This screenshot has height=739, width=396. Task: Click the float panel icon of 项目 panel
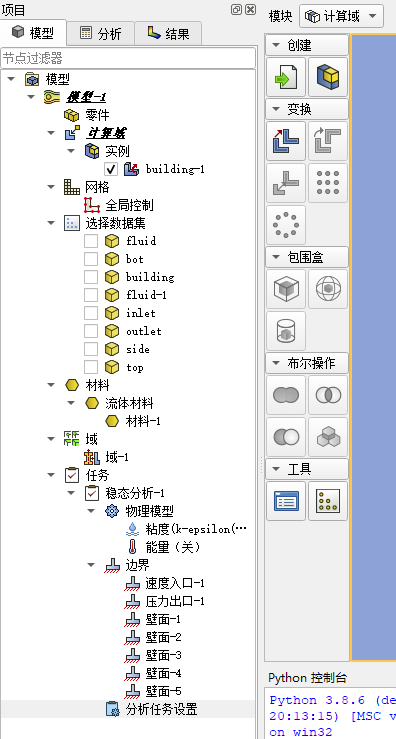pos(236,9)
